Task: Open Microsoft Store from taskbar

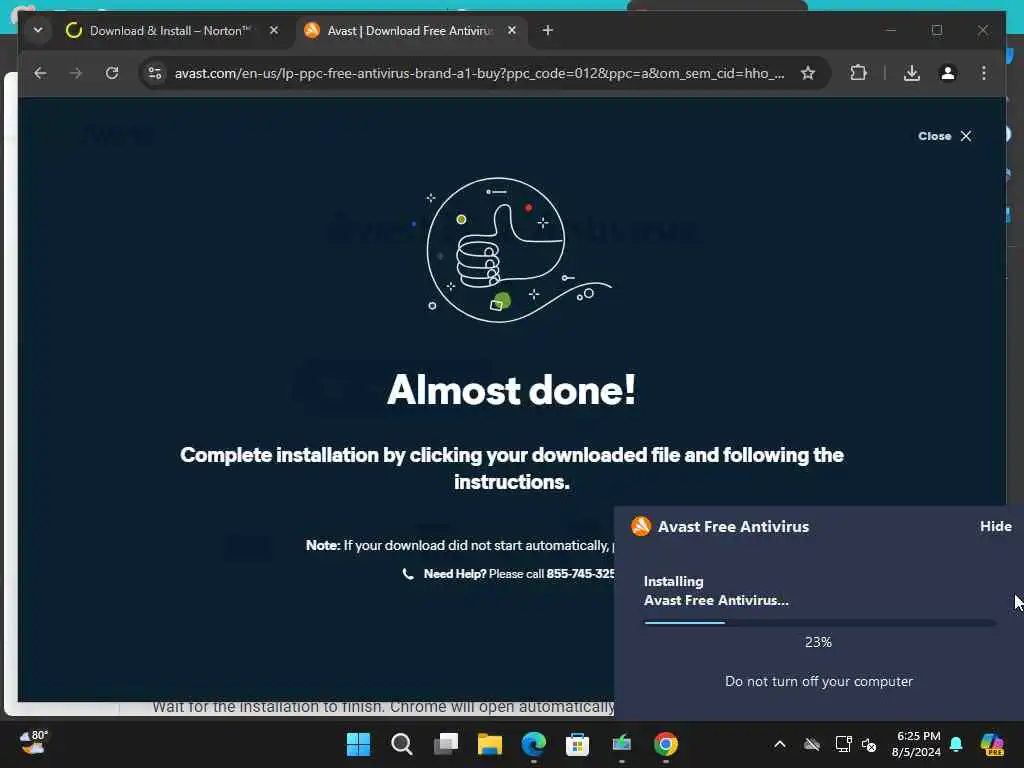Action: pyautogui.click(x=577, y=744)
